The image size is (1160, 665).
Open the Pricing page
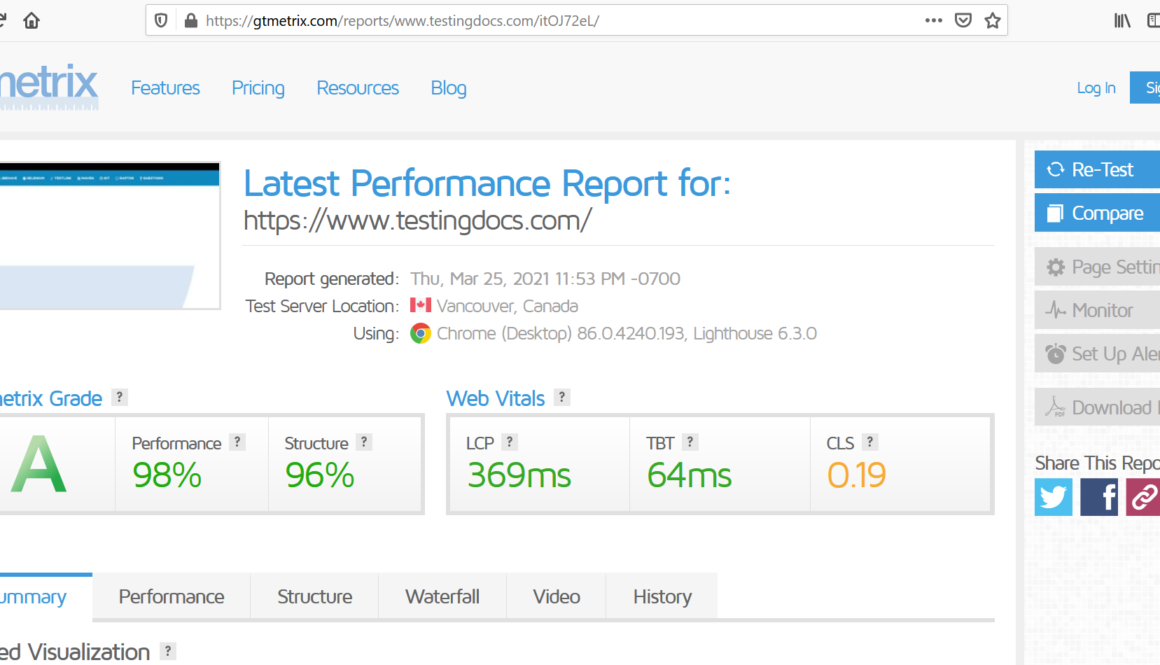tap(257, 88)
